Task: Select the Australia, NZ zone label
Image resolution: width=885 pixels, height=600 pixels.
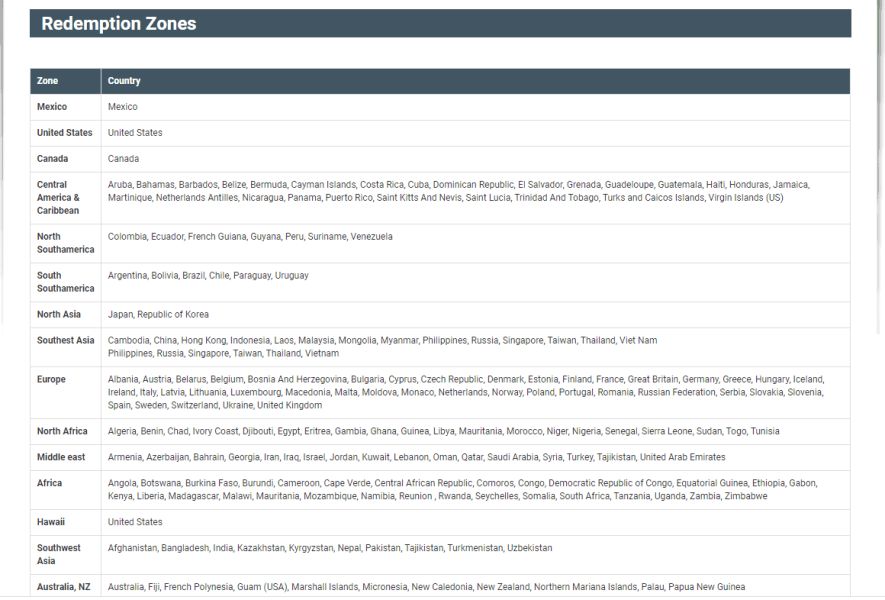Action: point(64,587)
